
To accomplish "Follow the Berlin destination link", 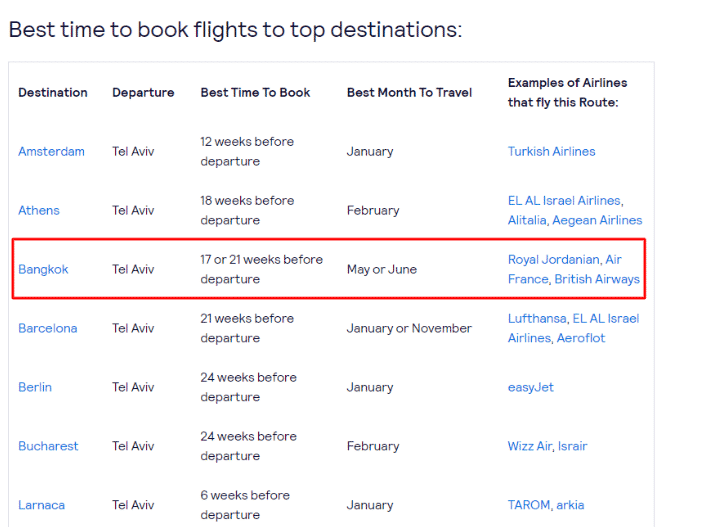I will (x=35, y=387).
